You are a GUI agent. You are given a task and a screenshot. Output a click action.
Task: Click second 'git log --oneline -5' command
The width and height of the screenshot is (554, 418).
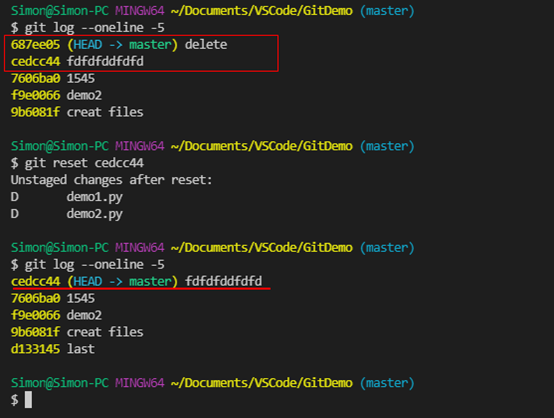(94, 265)
